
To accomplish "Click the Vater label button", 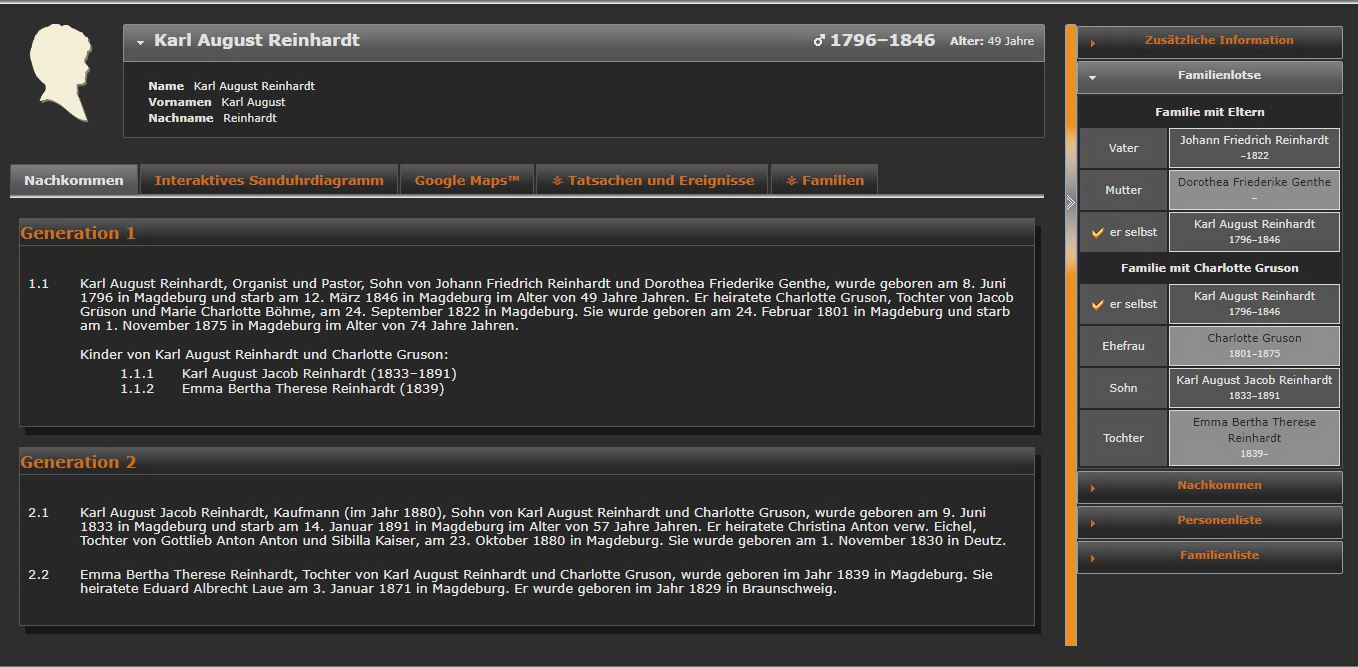I will [1123, 148].
